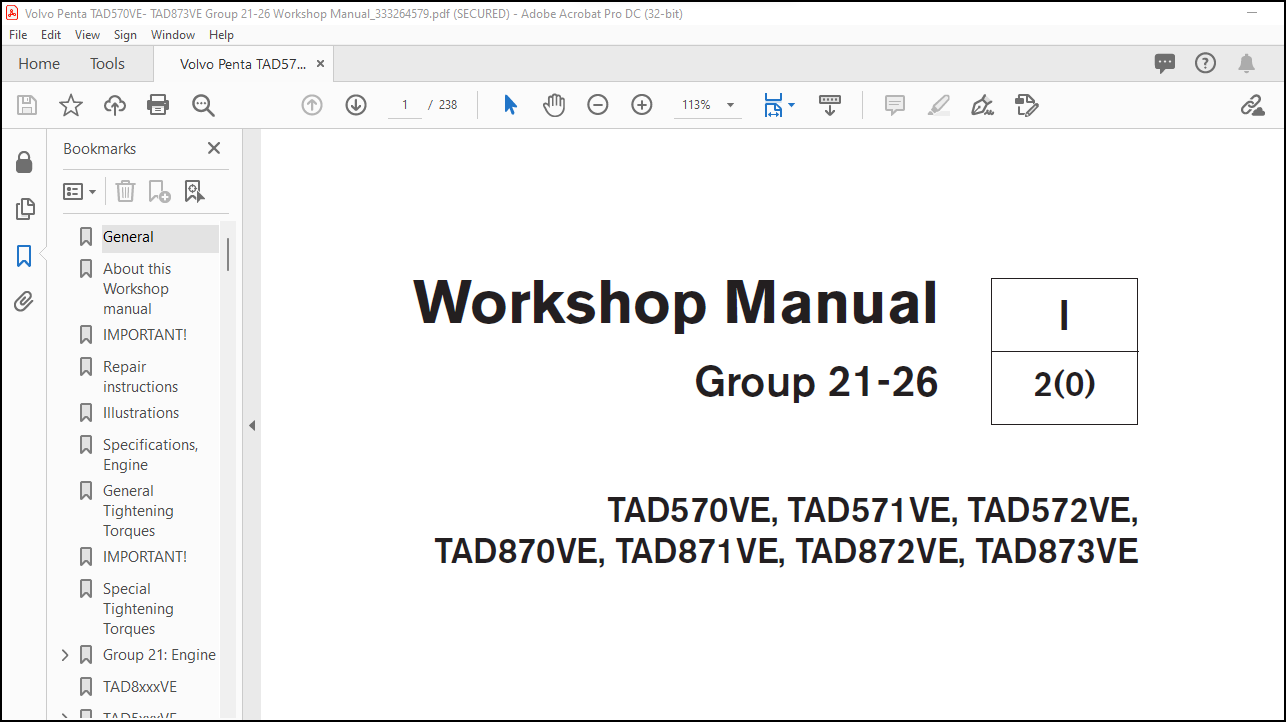Click the stamp tool icon

[1027, 105]
